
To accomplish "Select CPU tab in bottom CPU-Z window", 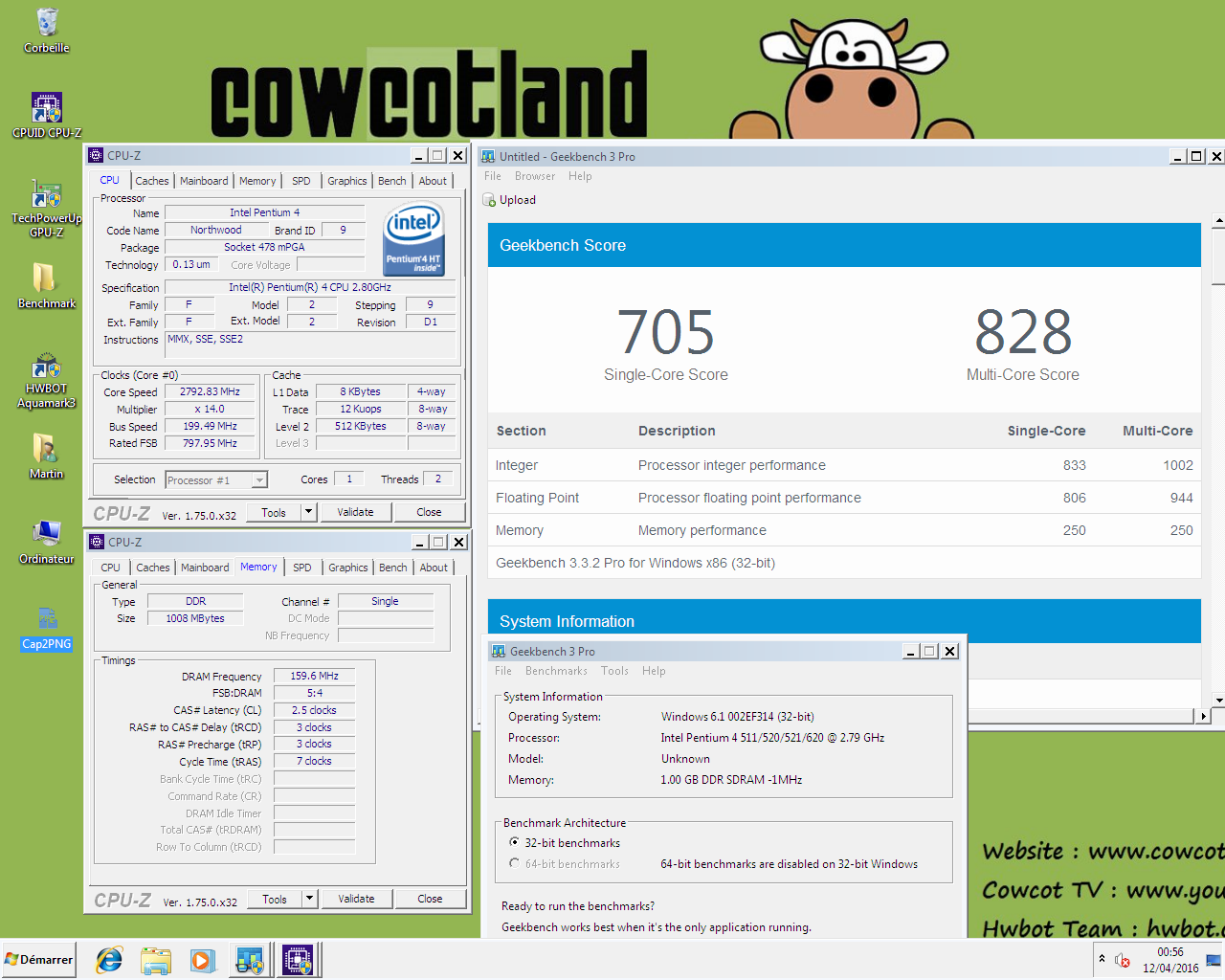I will 111,568.
